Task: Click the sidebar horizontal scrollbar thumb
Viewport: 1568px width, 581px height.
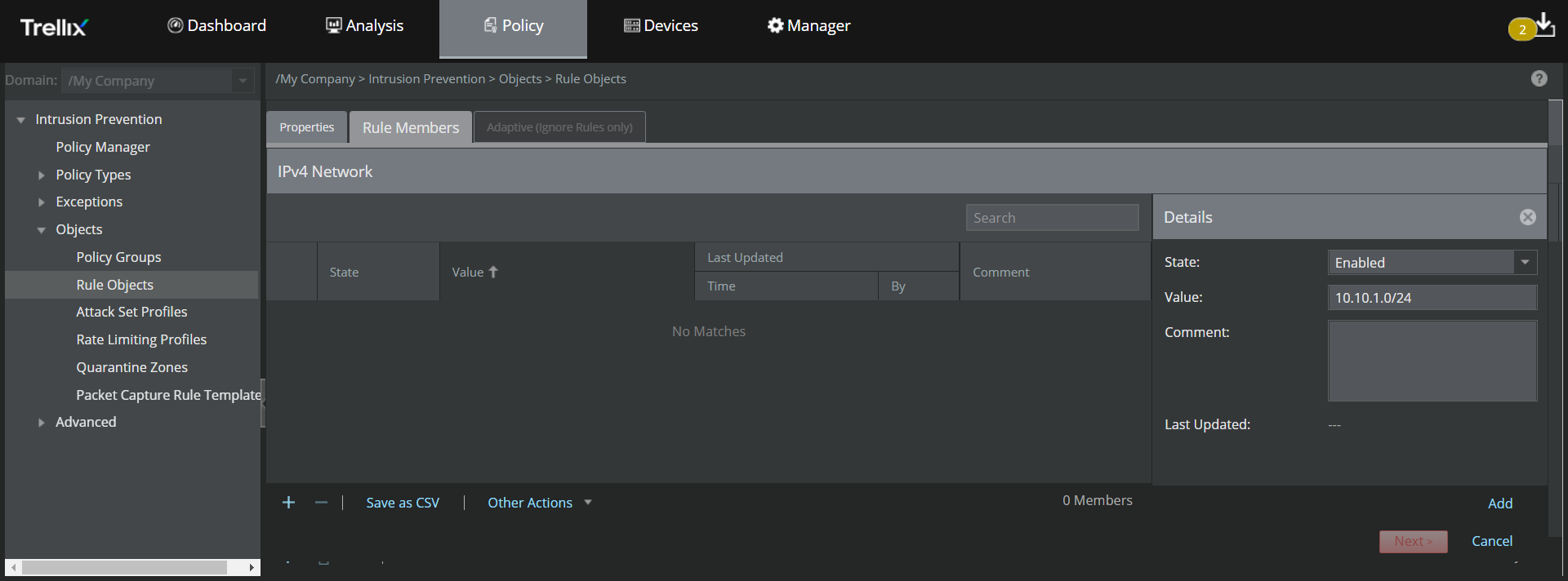Action: tap(124, 567)
